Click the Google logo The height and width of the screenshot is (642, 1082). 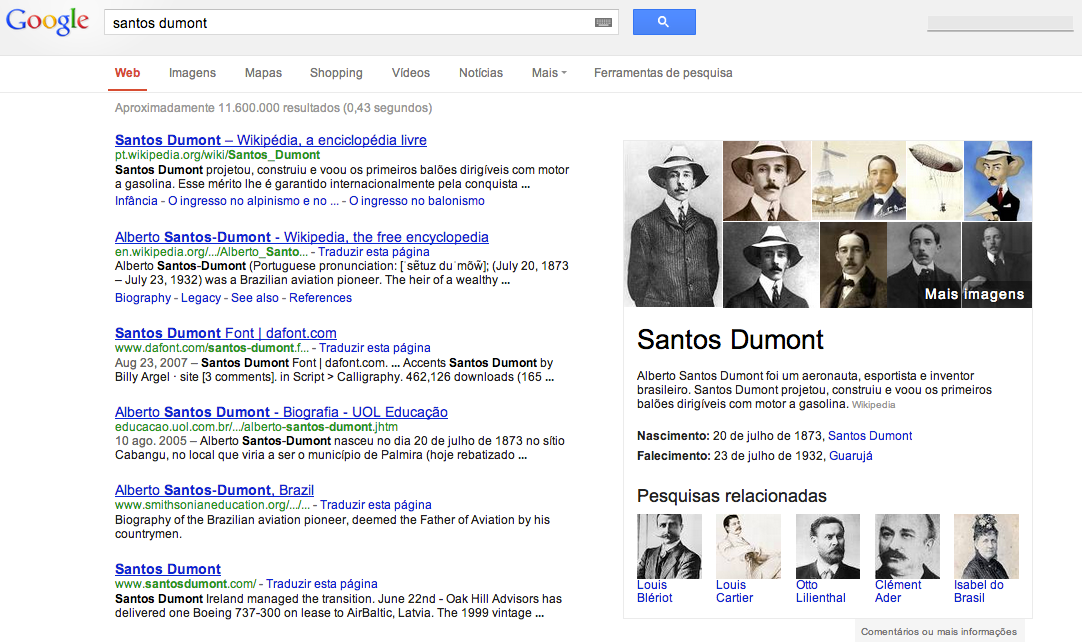point(47,22)
